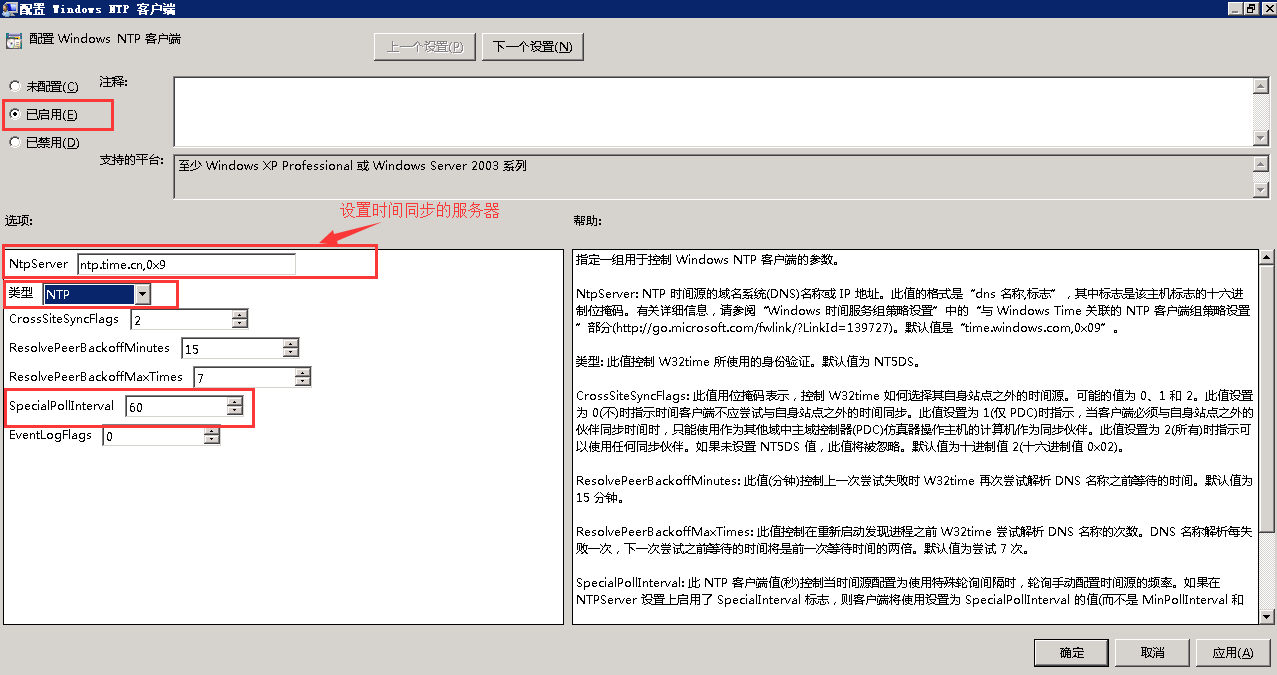Select the 未配置 radio button

[x=15, y=87]
